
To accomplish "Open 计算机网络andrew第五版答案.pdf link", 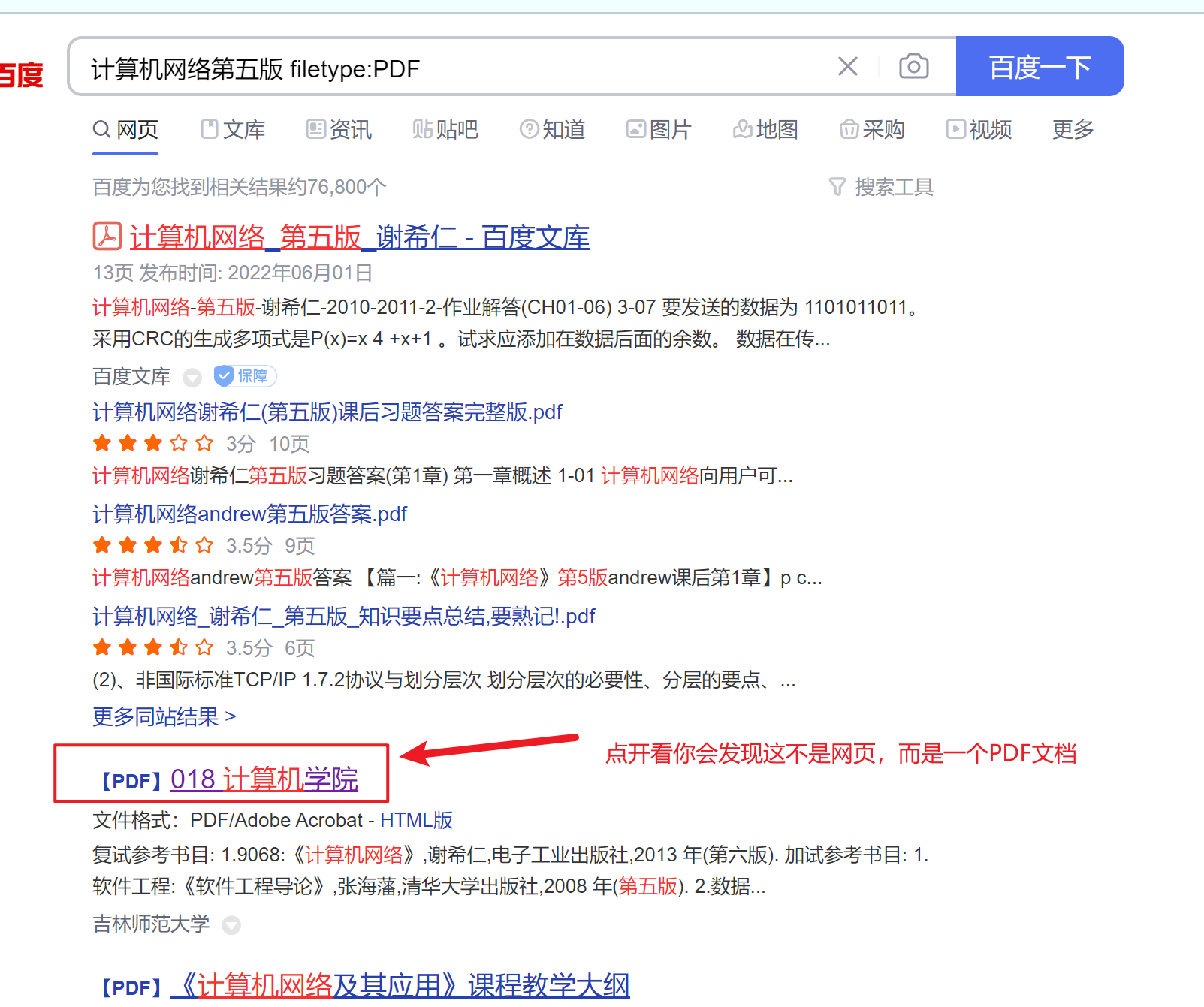I will tap(249, 514).
